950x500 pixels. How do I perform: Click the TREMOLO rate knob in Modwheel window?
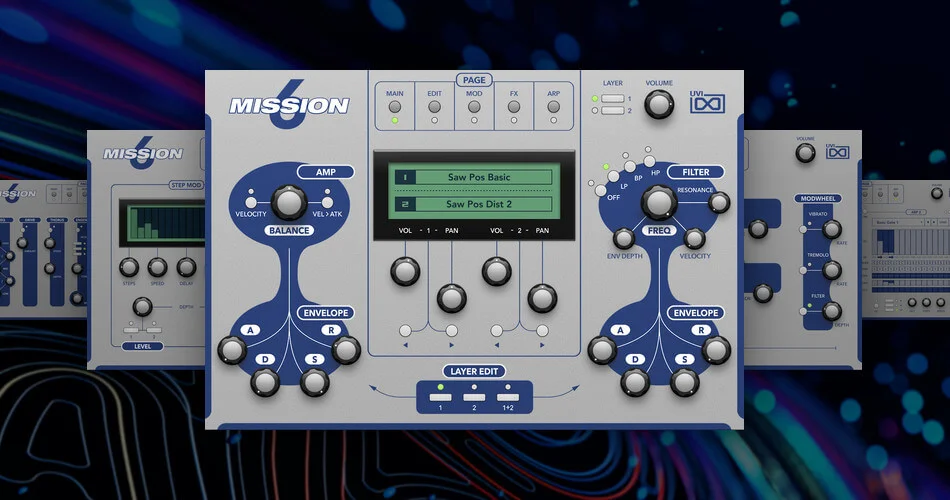click(x=832, y=270)
